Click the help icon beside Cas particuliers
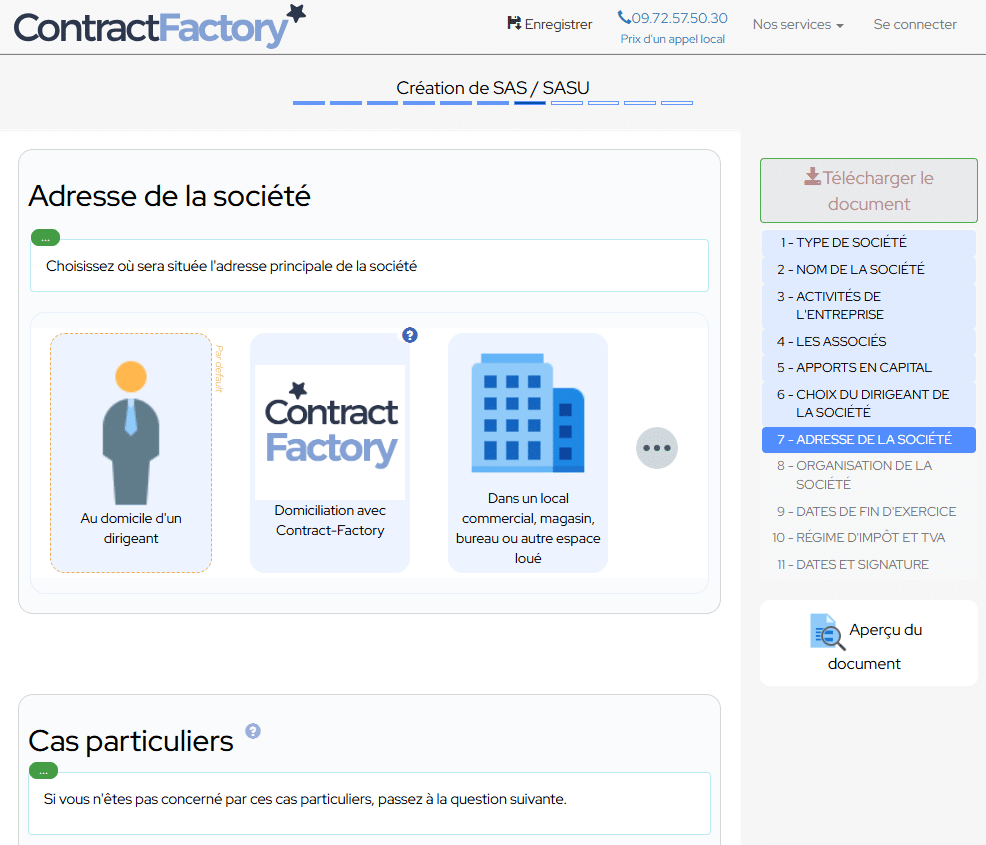 click(253, 731)
